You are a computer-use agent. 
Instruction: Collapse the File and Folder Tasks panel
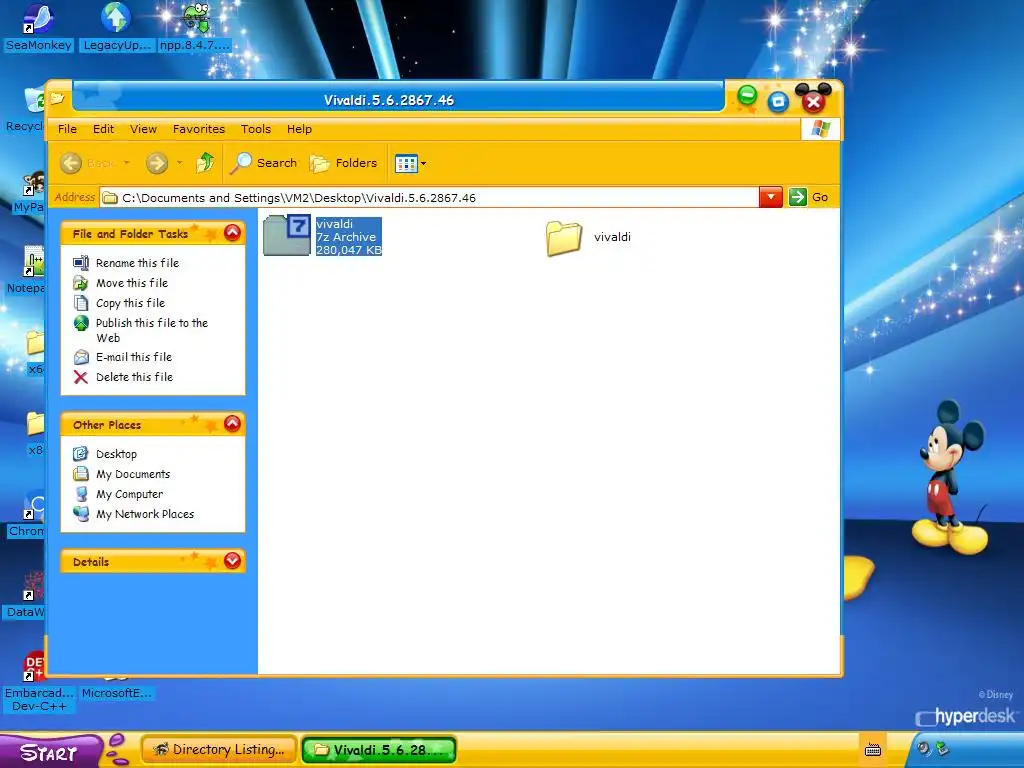pos(232,232)
